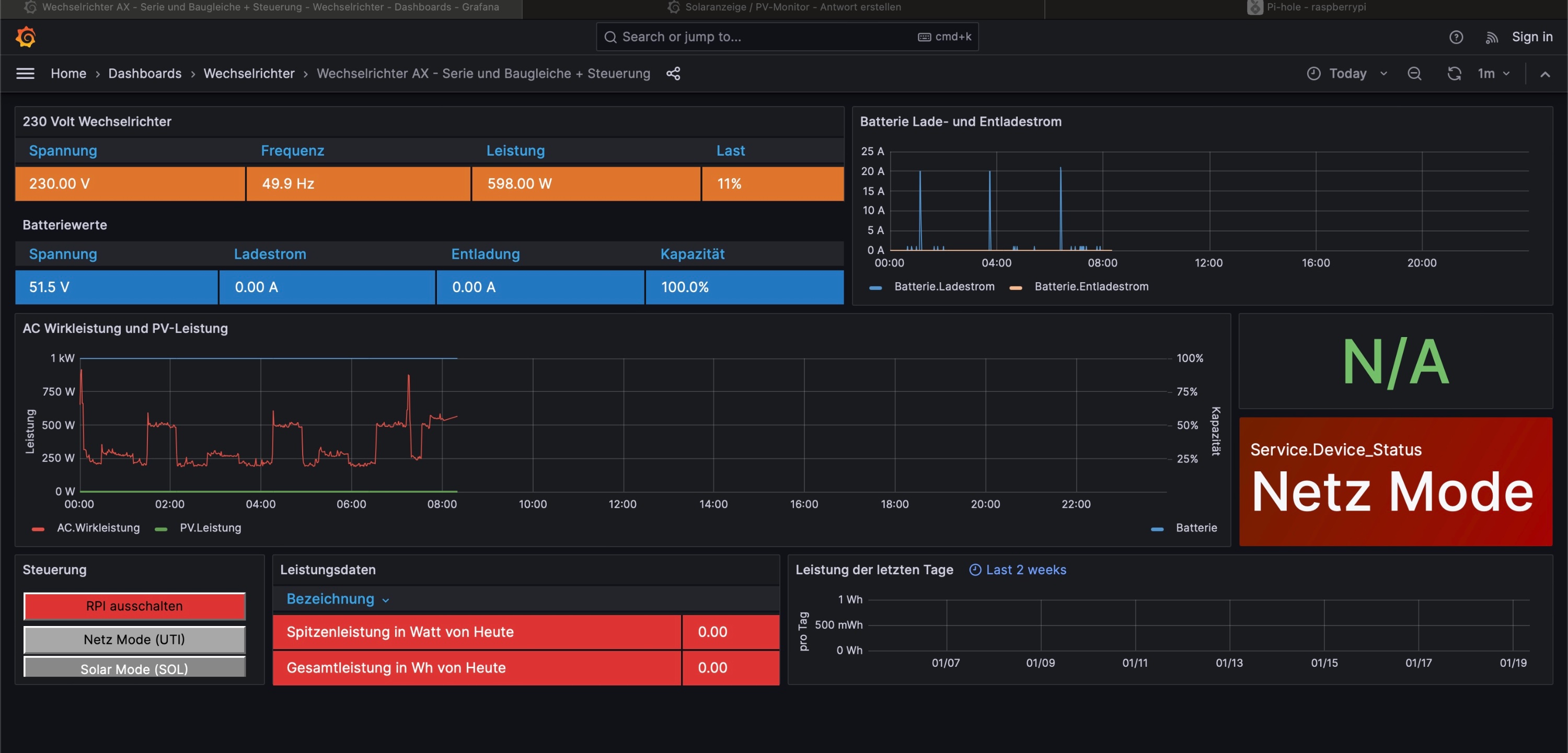Refresh the dashboard with refresh icon
Viewport: 1568px width, 753px height.
point(1454,74)
